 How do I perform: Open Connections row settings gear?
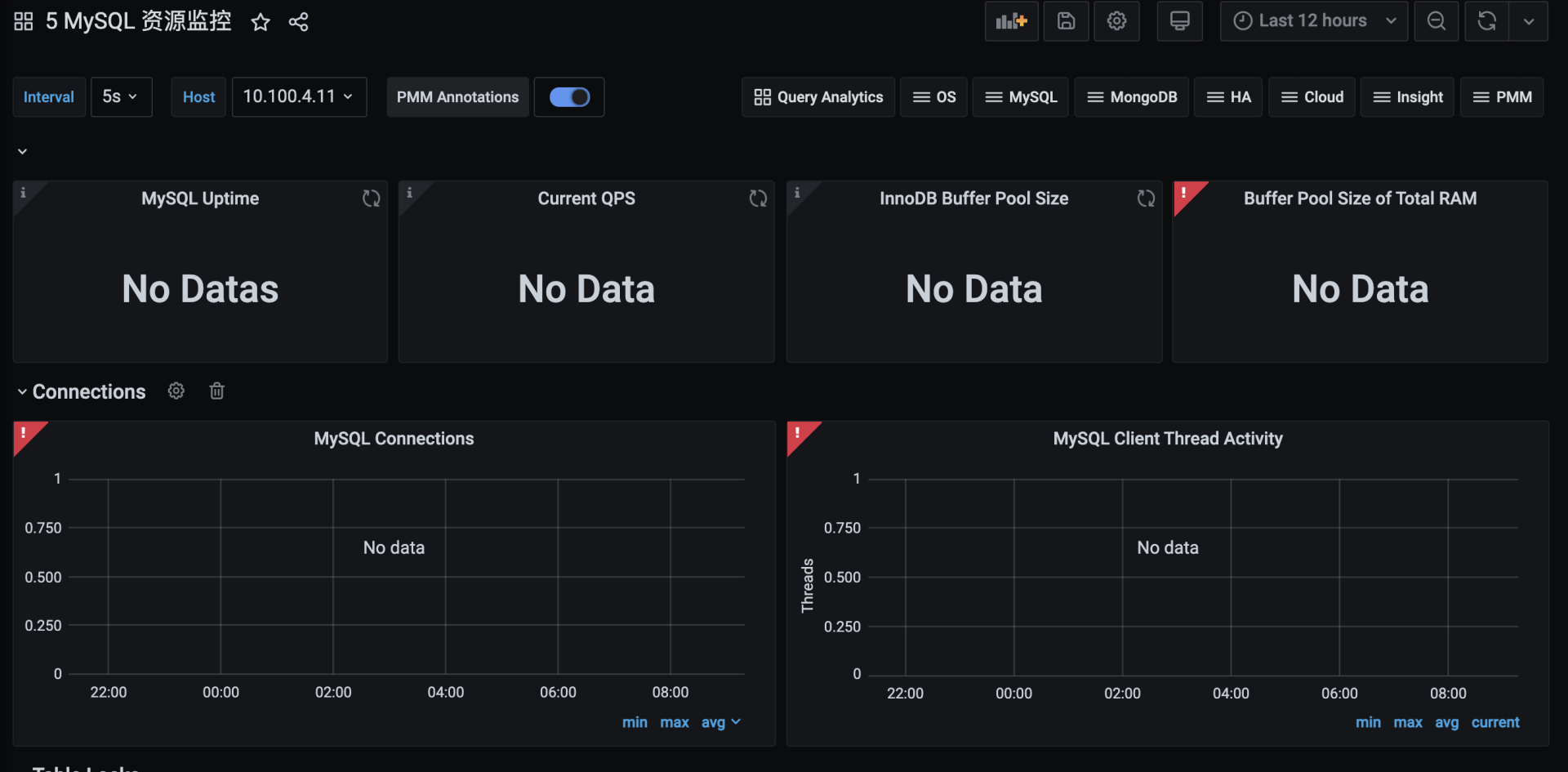[176, 391]
